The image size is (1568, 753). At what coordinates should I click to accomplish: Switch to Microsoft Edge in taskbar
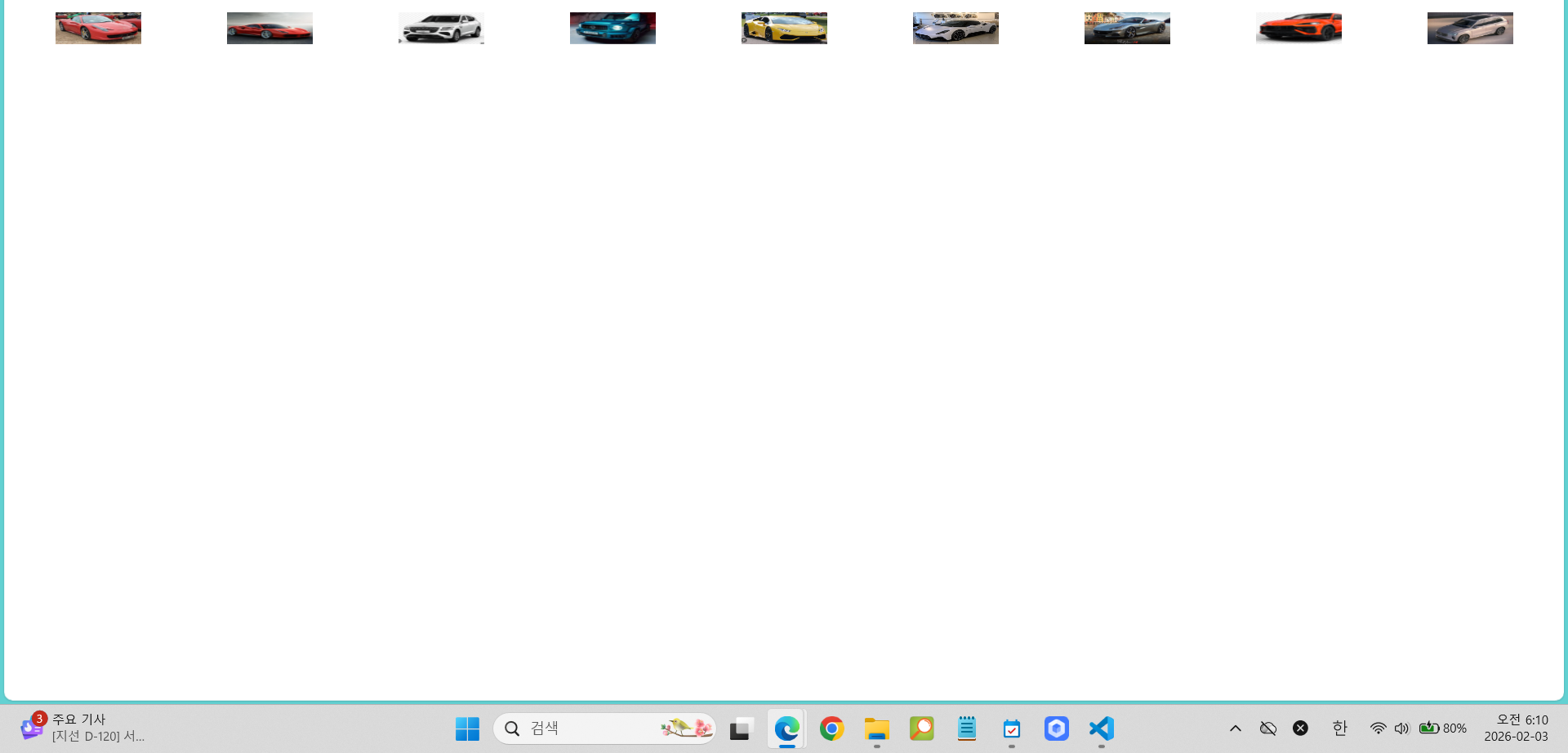[786, 728]
